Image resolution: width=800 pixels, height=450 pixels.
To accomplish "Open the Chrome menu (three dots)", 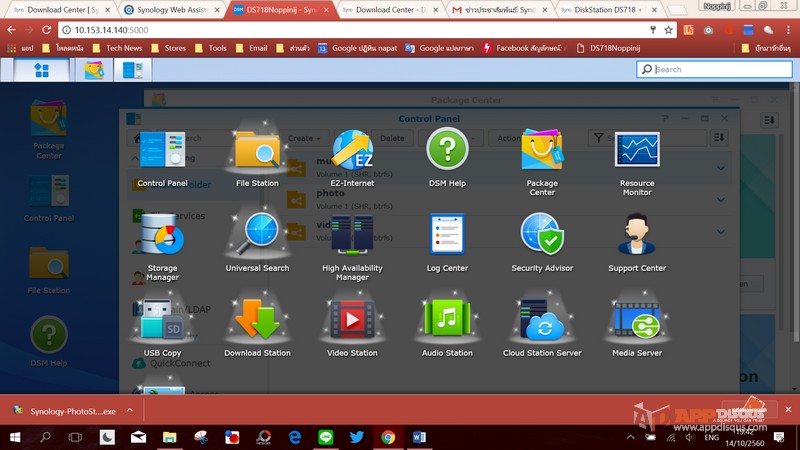I will coord(788,30).
